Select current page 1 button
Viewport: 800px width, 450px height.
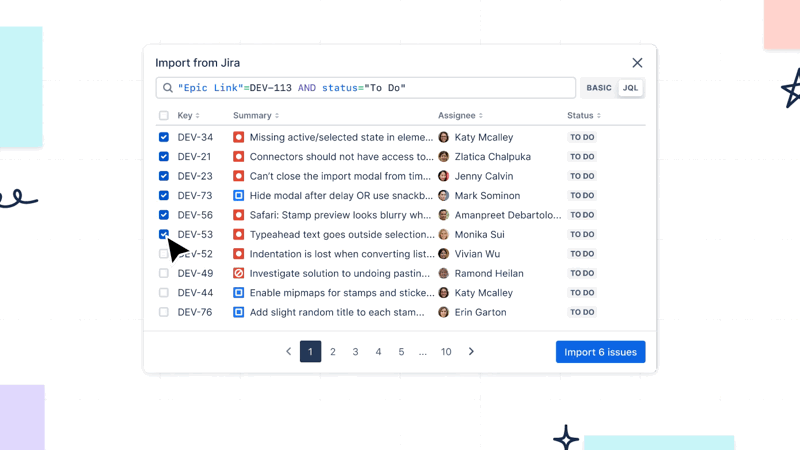310,352
